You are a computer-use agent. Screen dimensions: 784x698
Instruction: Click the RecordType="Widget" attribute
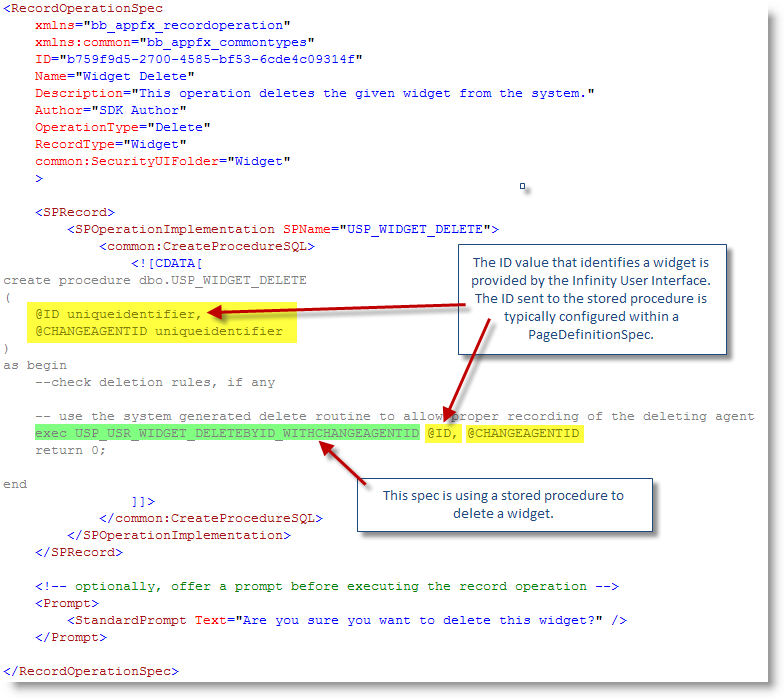pos(110,144)
